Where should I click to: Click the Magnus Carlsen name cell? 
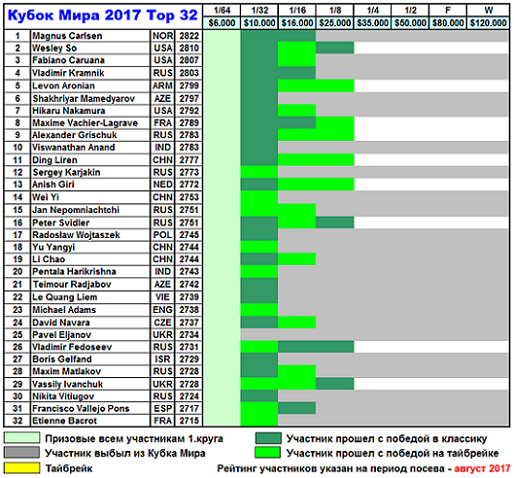coord(90,36)
